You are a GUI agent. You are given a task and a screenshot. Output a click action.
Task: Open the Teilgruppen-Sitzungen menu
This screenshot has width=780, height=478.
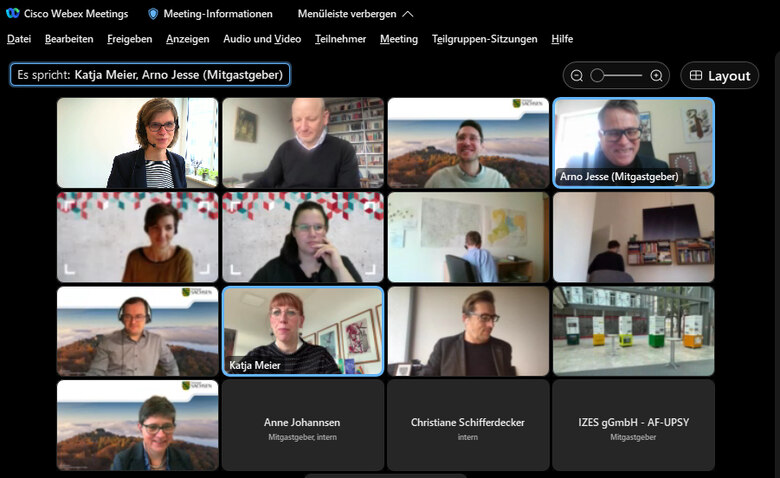tap(485, 39)
